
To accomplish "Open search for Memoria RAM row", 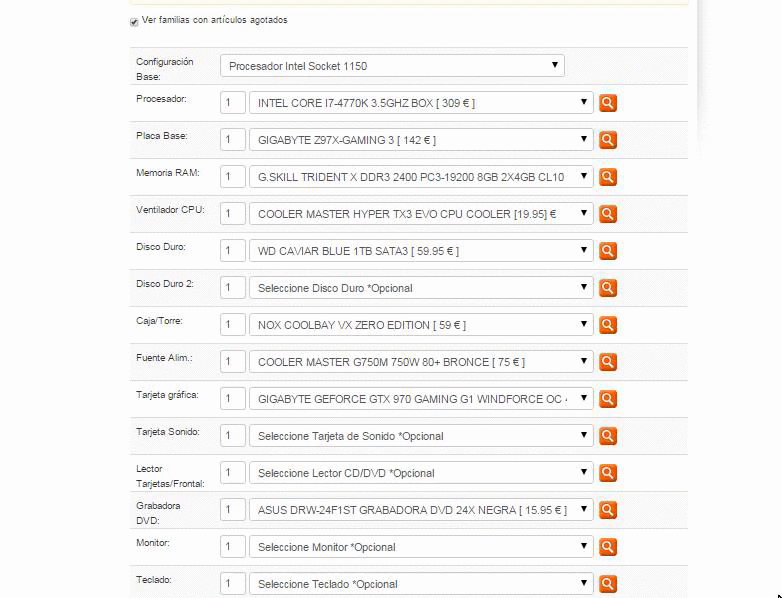I will click(607, 177).
